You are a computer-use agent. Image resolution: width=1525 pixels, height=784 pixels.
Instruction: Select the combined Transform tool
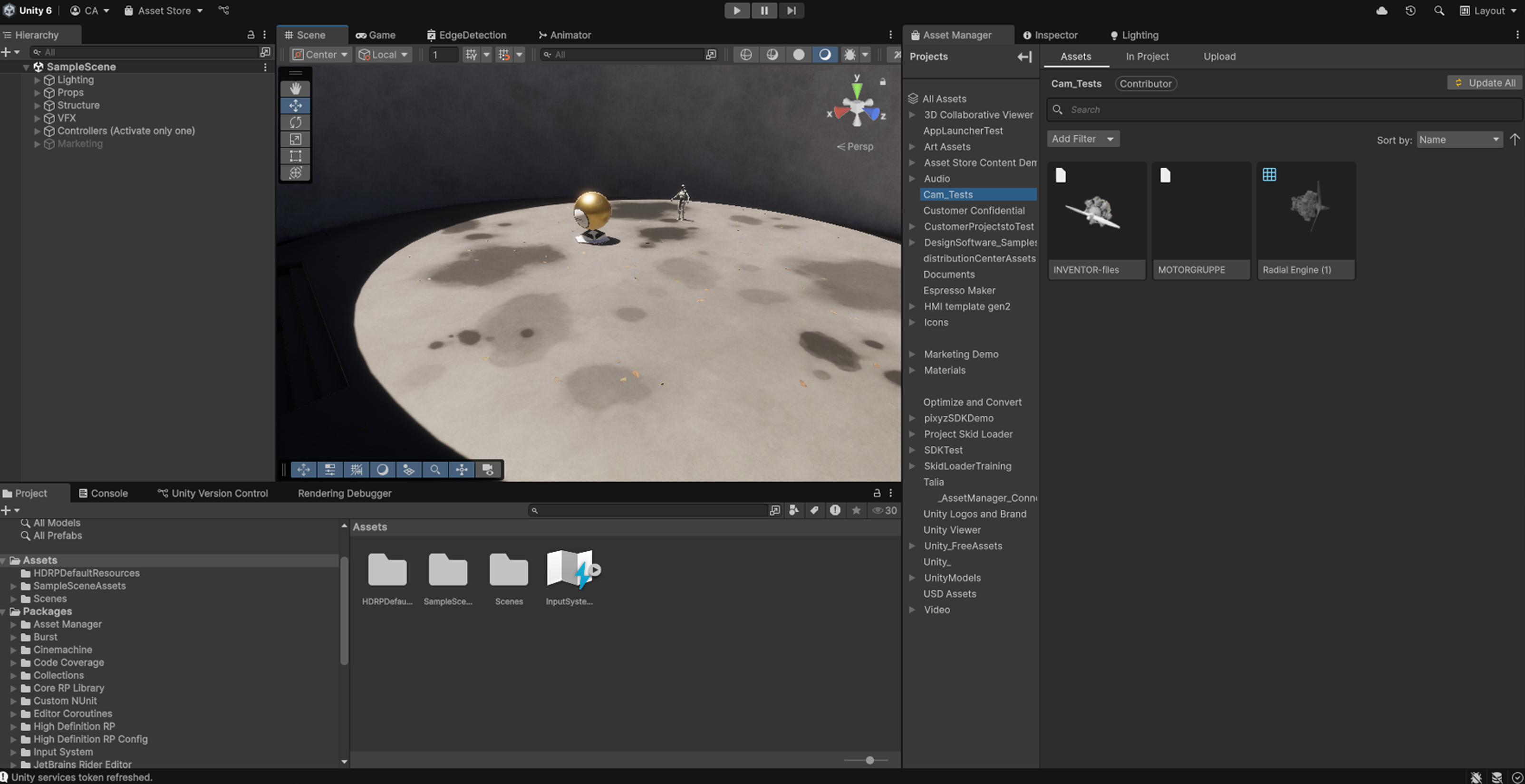tap(295, 173)
